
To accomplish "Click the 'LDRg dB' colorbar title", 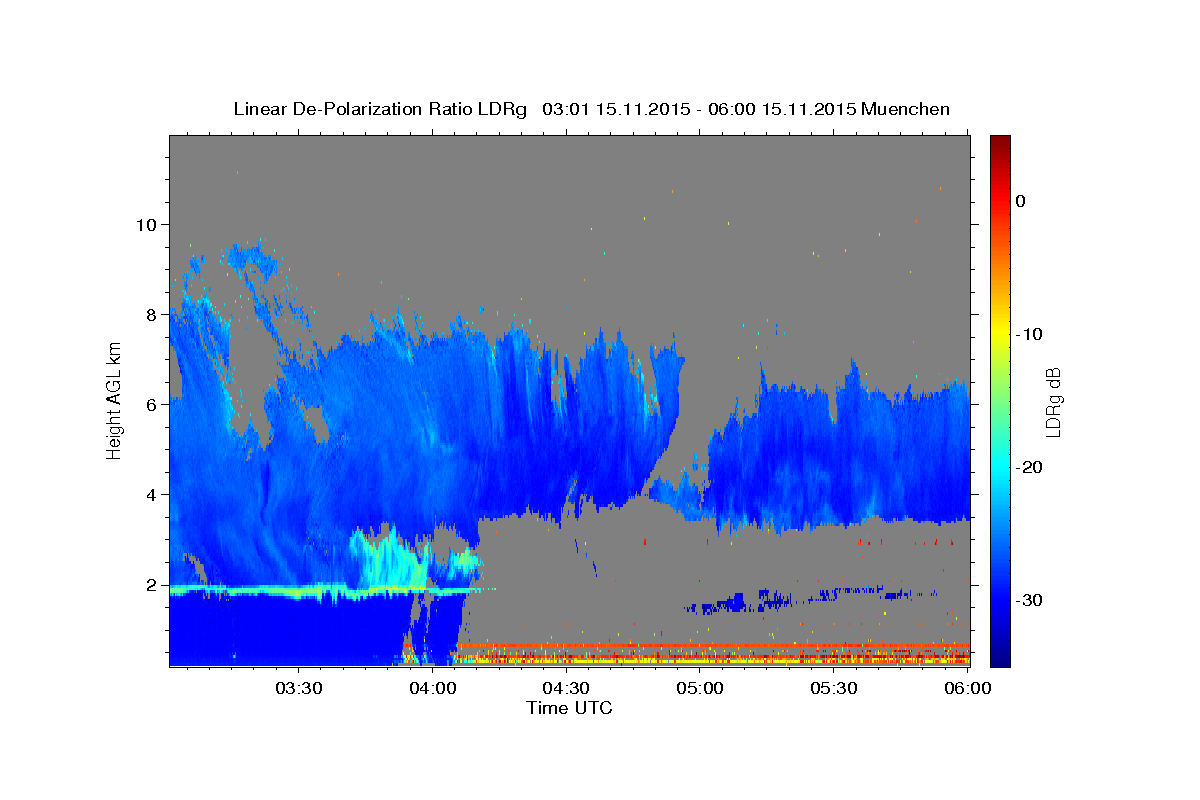I will point(1054,402).
